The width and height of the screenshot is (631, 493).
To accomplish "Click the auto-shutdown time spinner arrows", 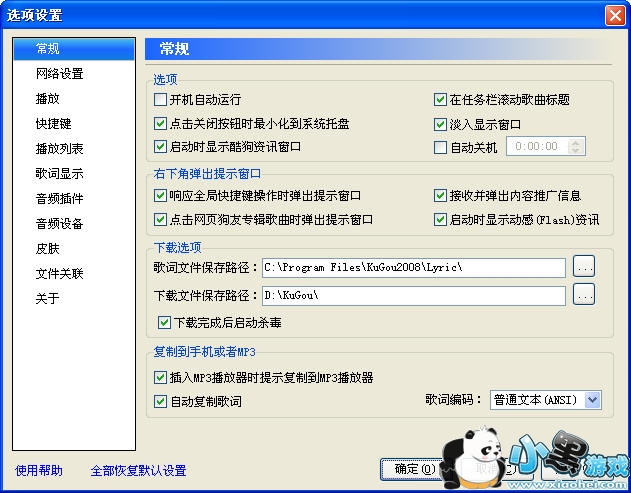I will (x=575, y=146).
